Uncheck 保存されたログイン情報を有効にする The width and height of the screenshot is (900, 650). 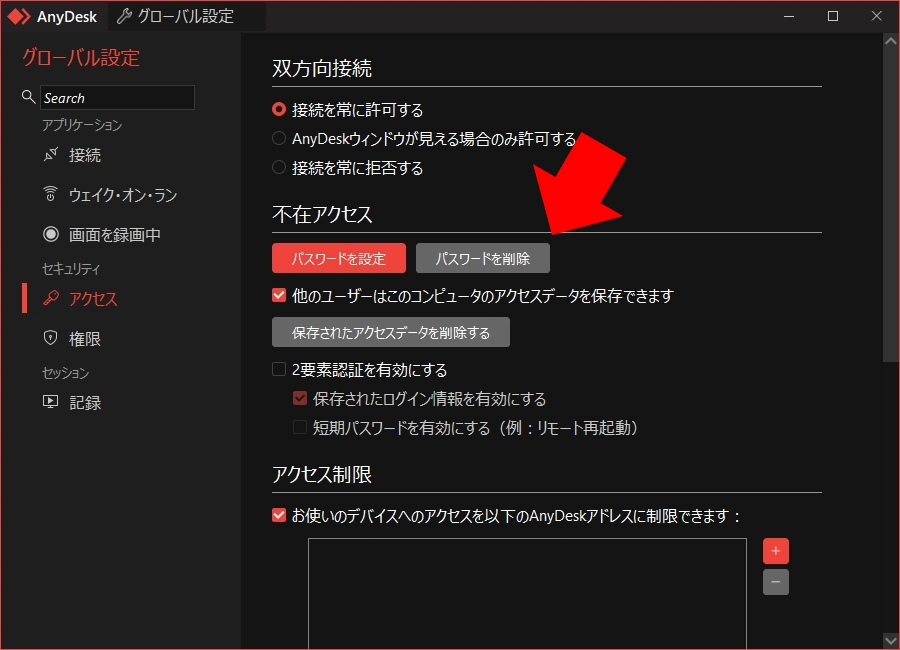coord(299,398)
